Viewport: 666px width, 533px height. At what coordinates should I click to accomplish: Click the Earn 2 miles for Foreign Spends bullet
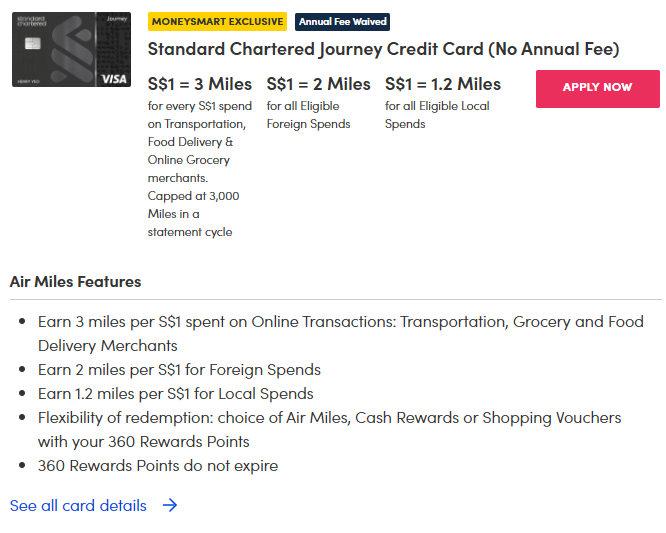179,369
